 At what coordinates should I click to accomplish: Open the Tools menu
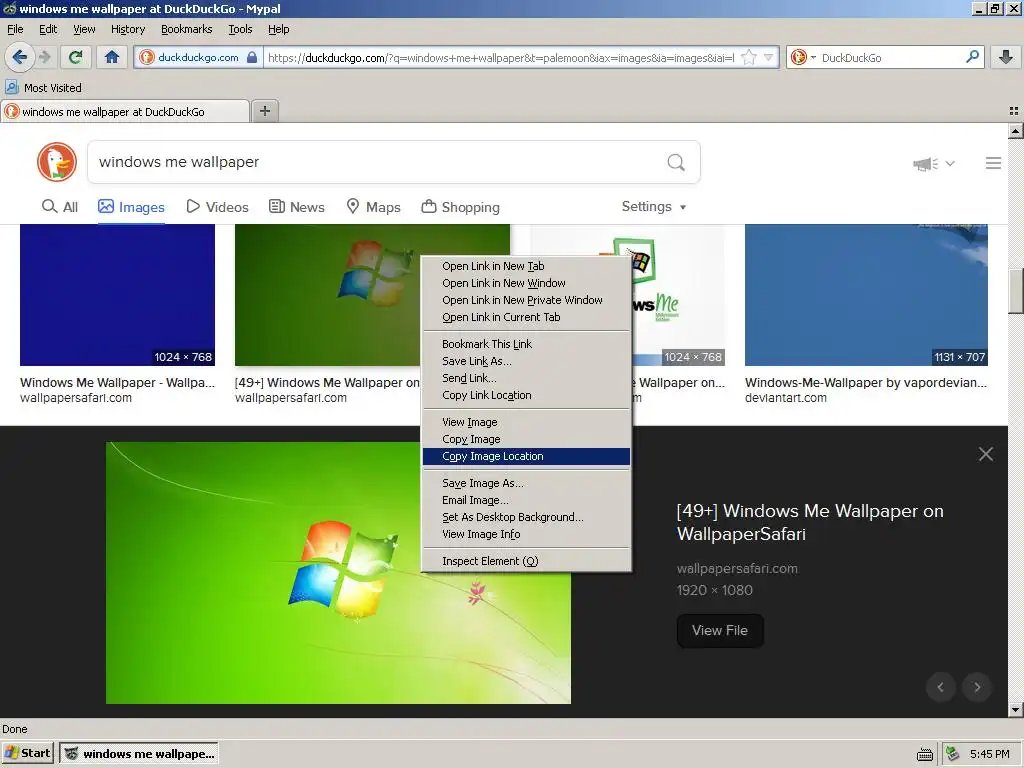point(240,29)
